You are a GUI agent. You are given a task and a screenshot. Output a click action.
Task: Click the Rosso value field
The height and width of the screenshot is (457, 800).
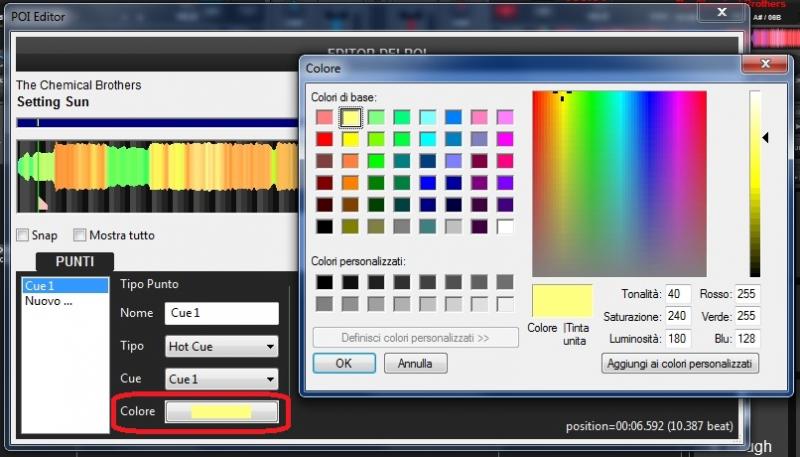click(x=747, y=294)
